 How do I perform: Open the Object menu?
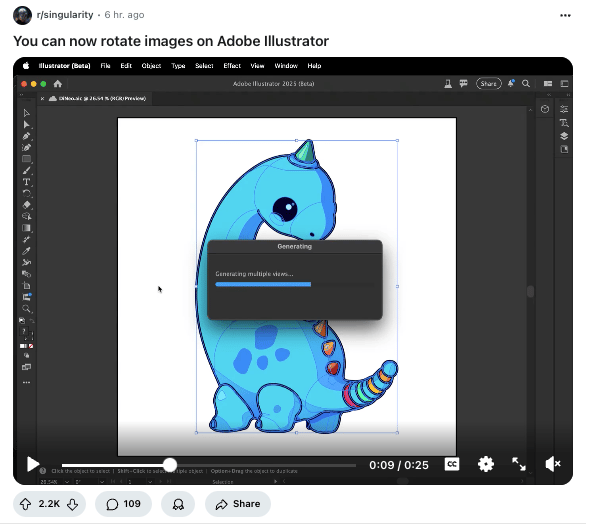(x=151, y=66)
